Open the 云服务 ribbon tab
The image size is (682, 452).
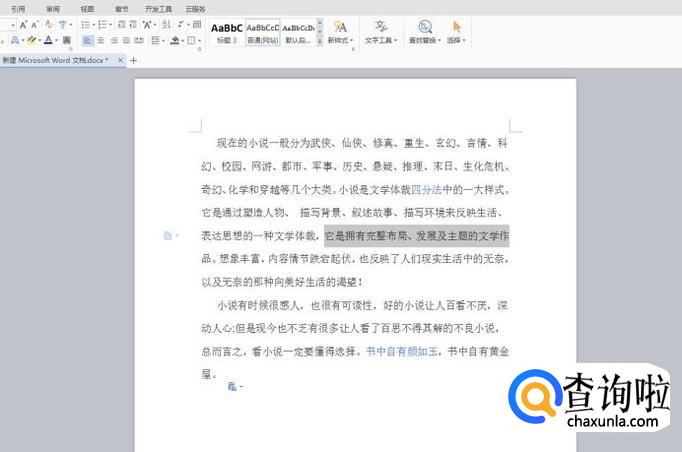pyautogui.click(x=195, y=9)
